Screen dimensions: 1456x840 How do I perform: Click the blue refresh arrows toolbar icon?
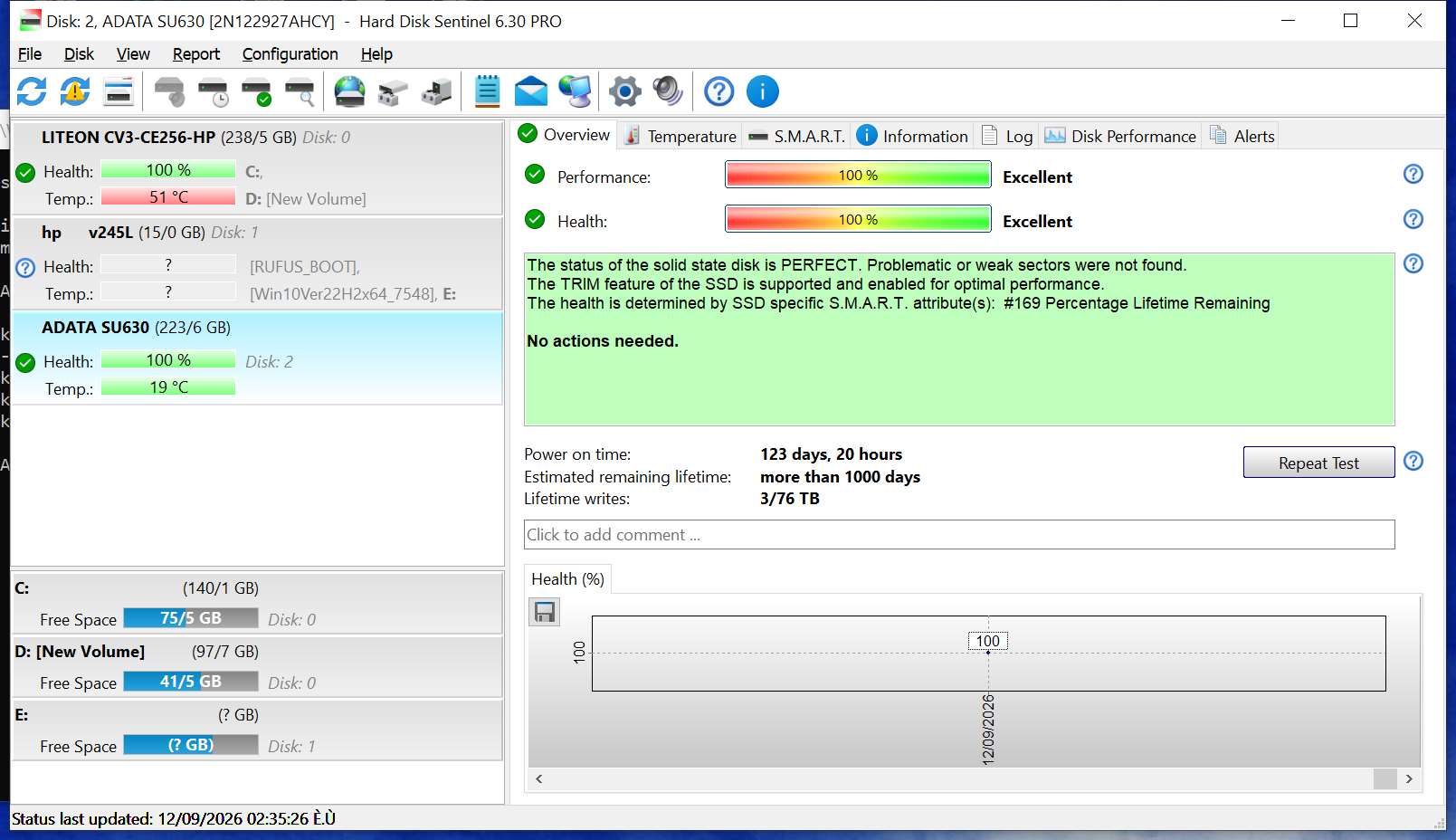(32, 91)
